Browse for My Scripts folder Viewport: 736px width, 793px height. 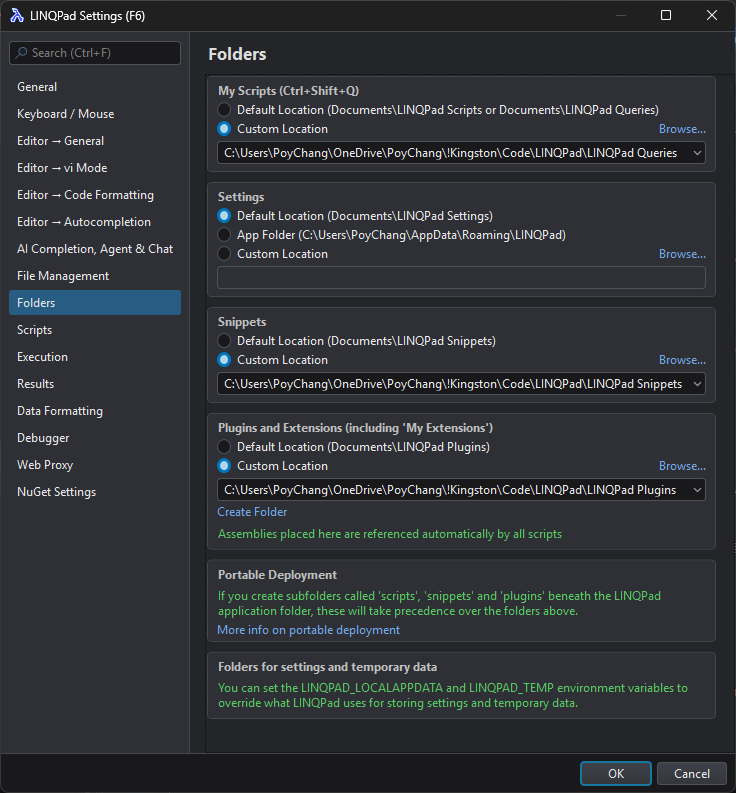[682, 129]
